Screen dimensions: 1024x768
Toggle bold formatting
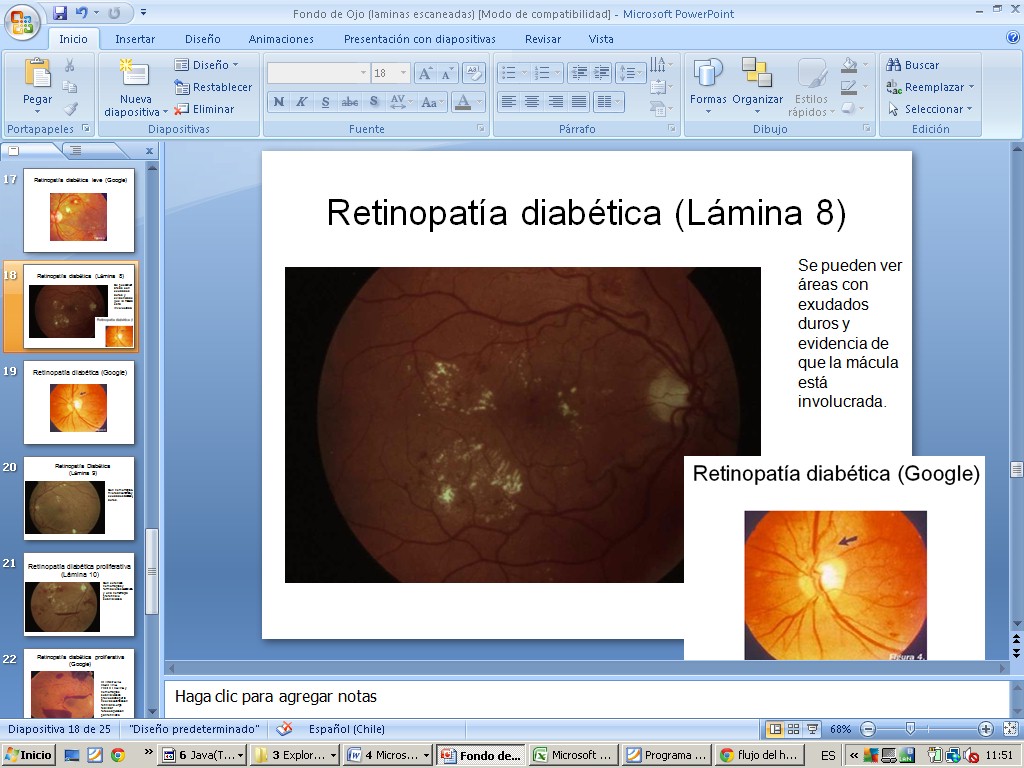click(278, 102)
